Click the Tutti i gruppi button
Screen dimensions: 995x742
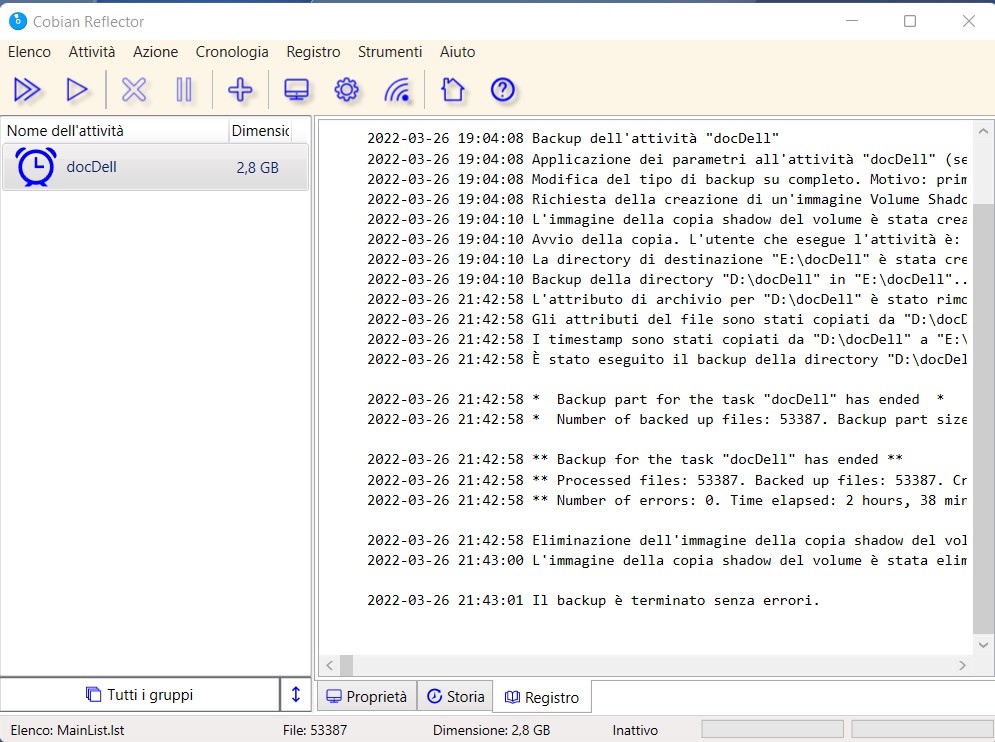coord(140,694)
